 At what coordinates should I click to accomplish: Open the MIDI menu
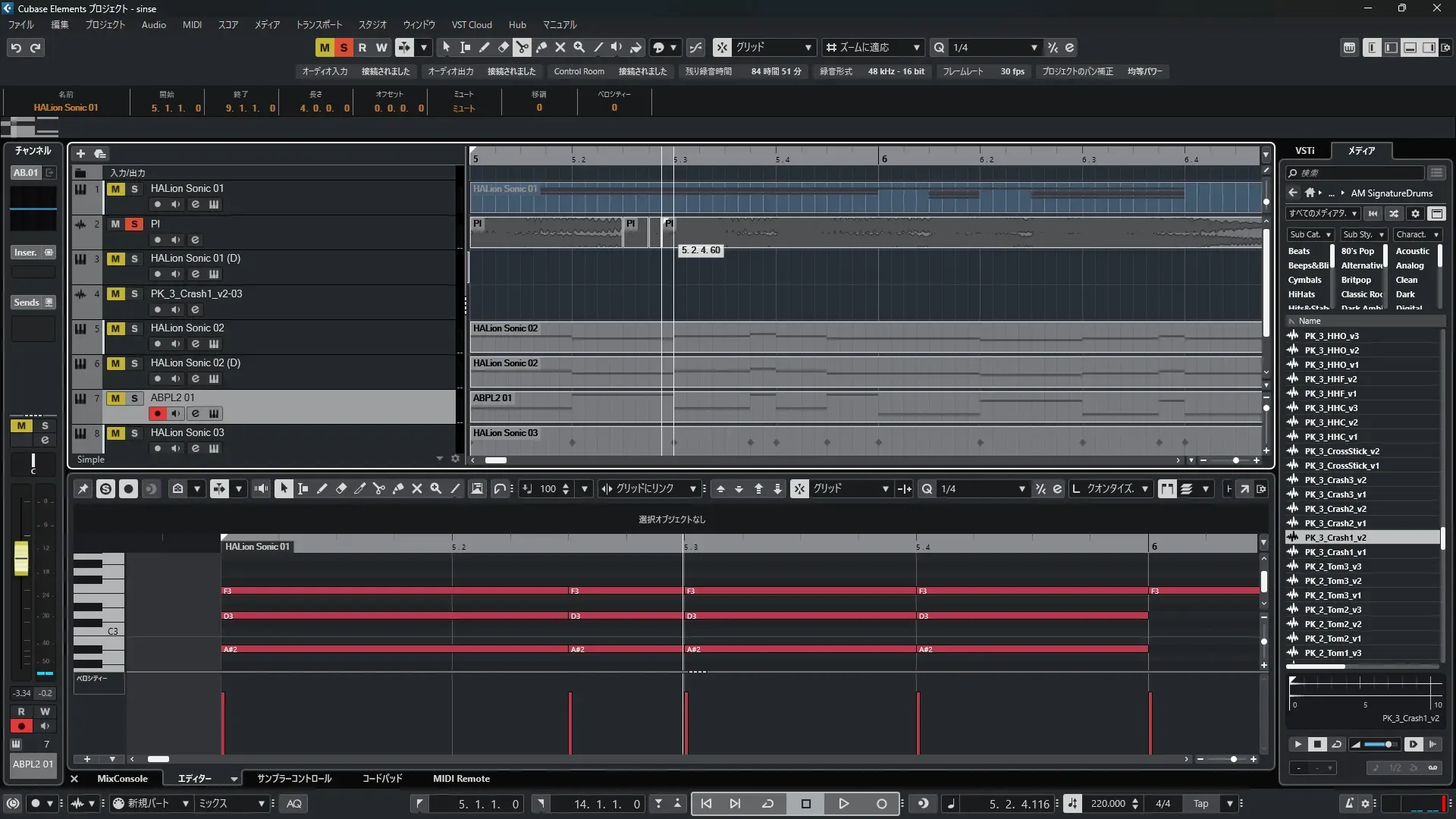(192, 25)
